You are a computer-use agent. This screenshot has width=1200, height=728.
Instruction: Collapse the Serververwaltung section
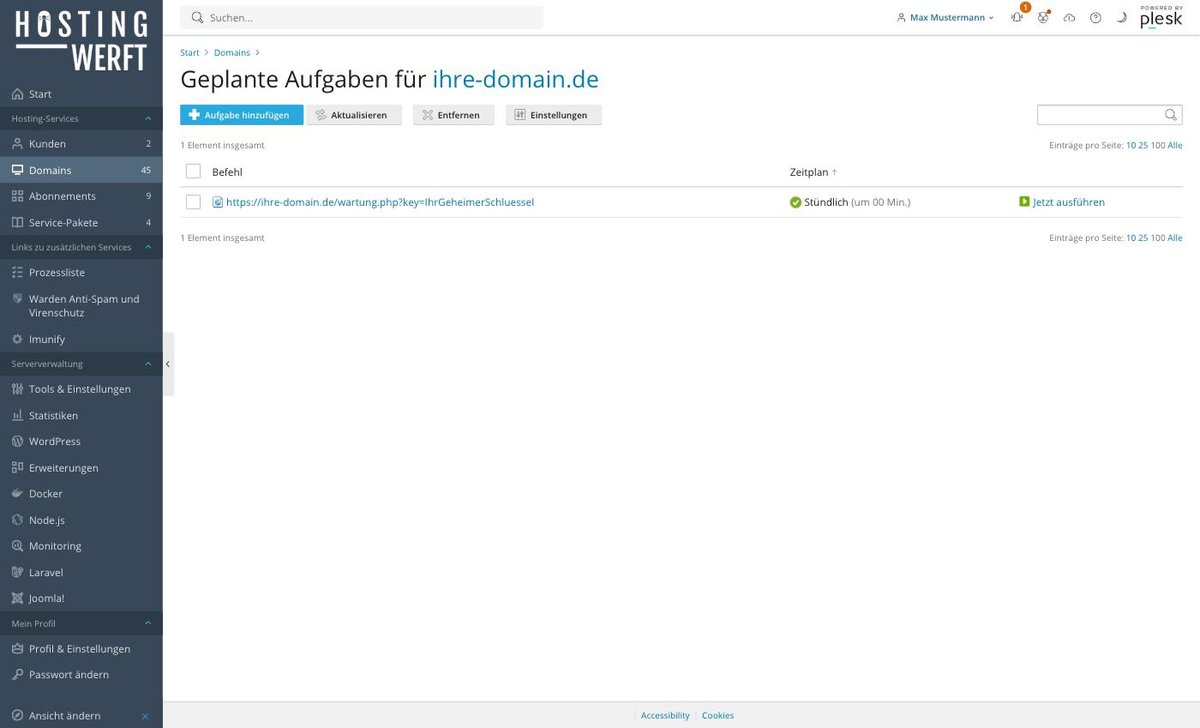[x=81, y=364]
